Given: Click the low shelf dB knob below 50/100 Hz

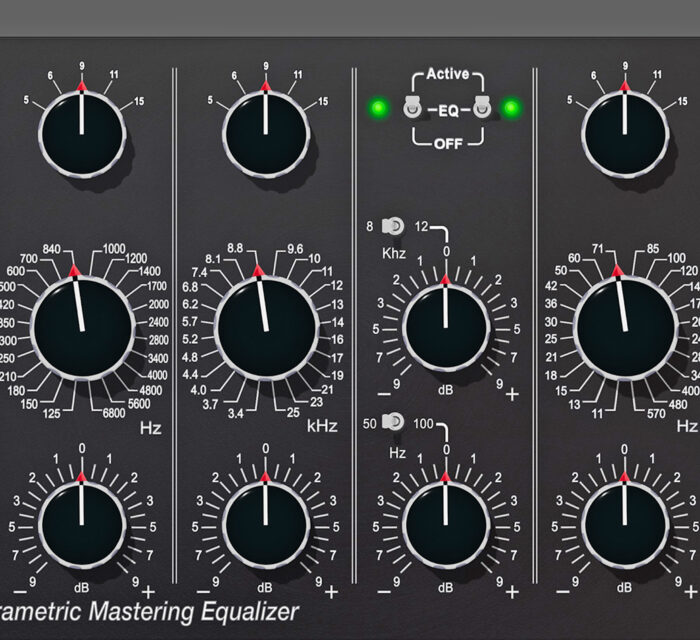Looking at the screenshot, I should [x=446, y=523].
